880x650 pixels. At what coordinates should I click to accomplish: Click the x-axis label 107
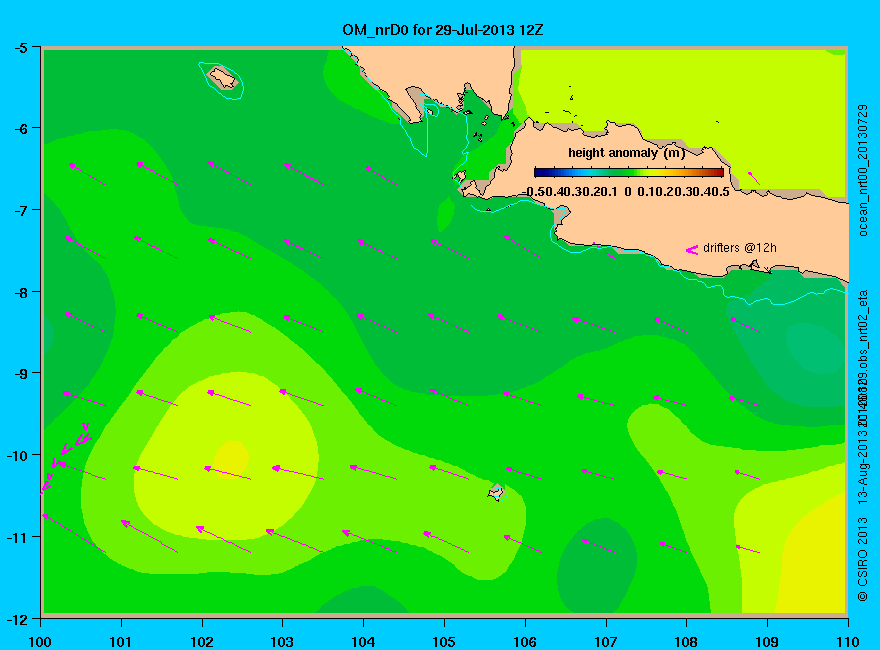coord(606,642)
